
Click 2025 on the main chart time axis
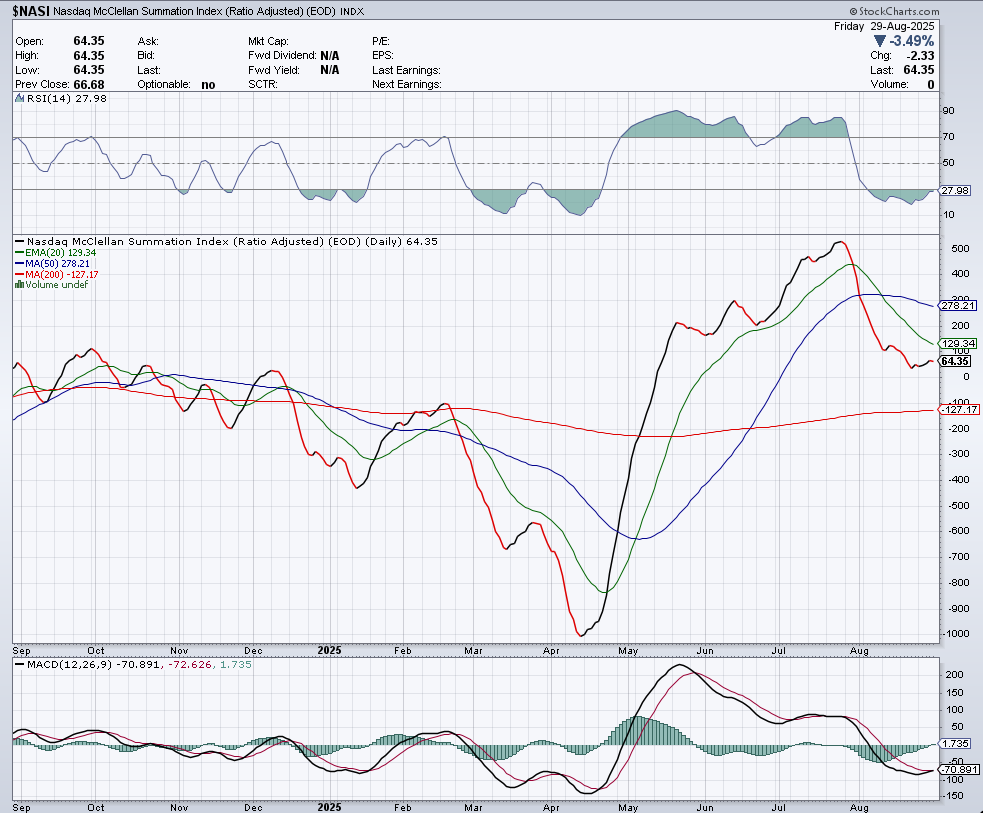pos(330,651)
